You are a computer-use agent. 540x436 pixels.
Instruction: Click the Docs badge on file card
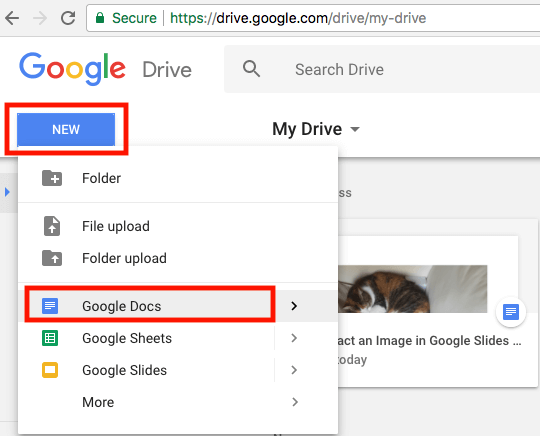point(511,312)
